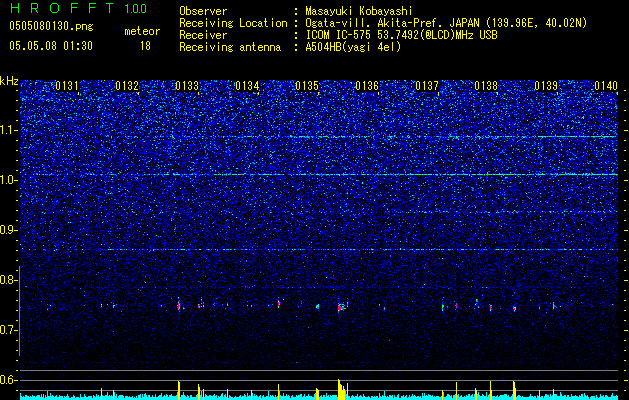Click the strong red meteor echo near 0135-0136

tap(341, 307)
